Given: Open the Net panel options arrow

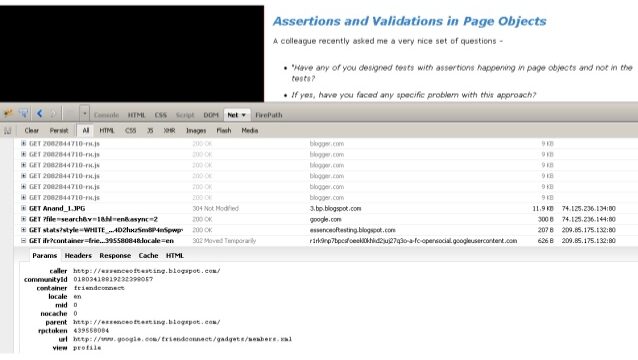Looking at the screenshot, I should pyautogui.click(x=244, y=115).
